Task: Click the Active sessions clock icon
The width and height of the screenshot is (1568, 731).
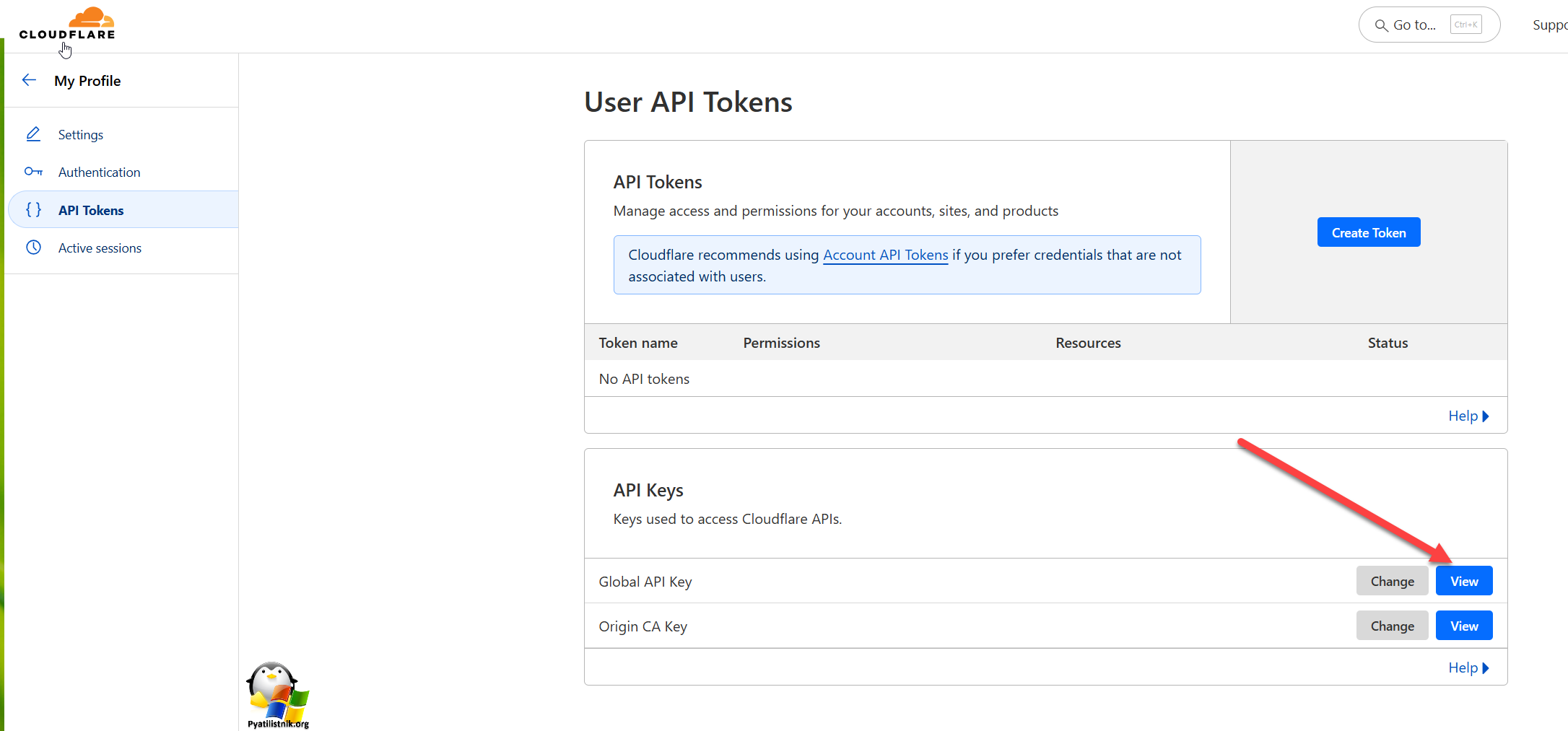Action: (33, 248)
